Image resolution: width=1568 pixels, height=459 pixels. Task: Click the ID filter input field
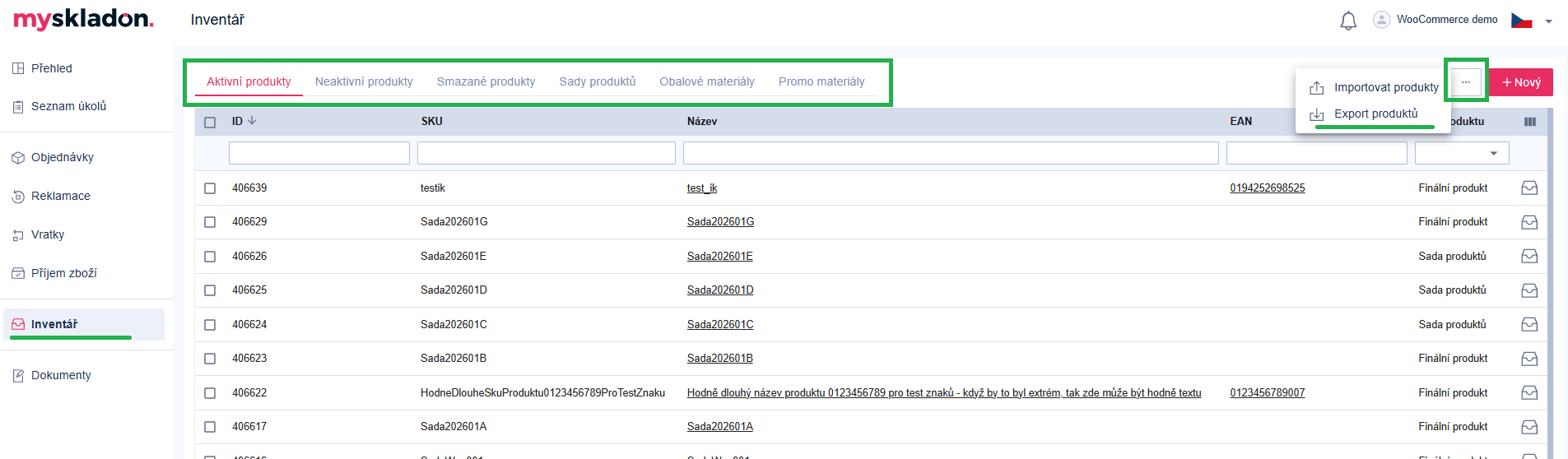point(319,153)
